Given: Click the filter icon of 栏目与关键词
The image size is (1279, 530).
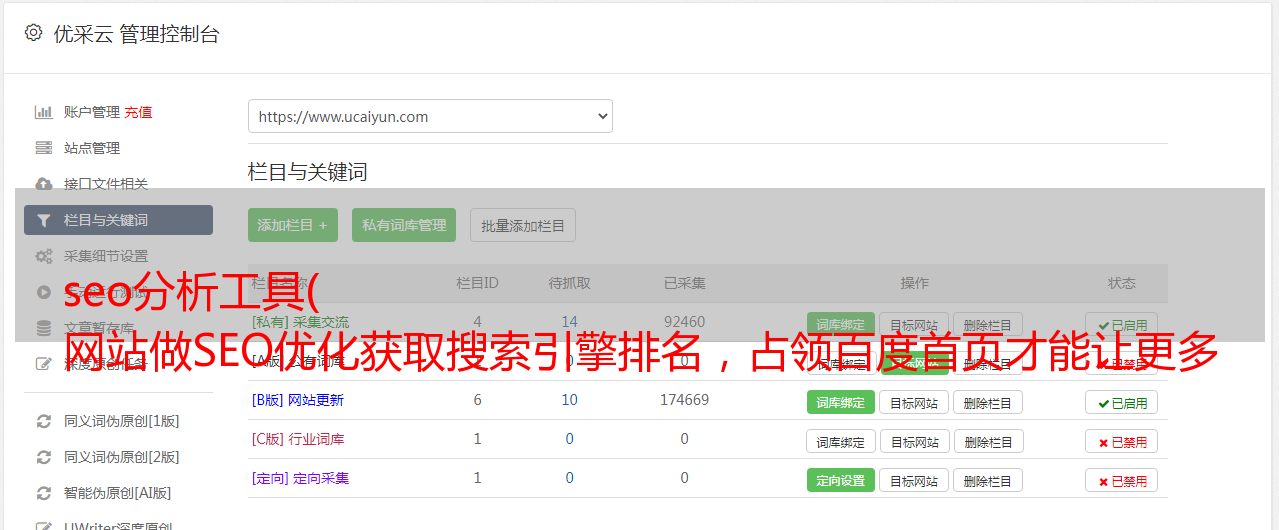Looking at the screenshot, I should (x=44, y=220).
